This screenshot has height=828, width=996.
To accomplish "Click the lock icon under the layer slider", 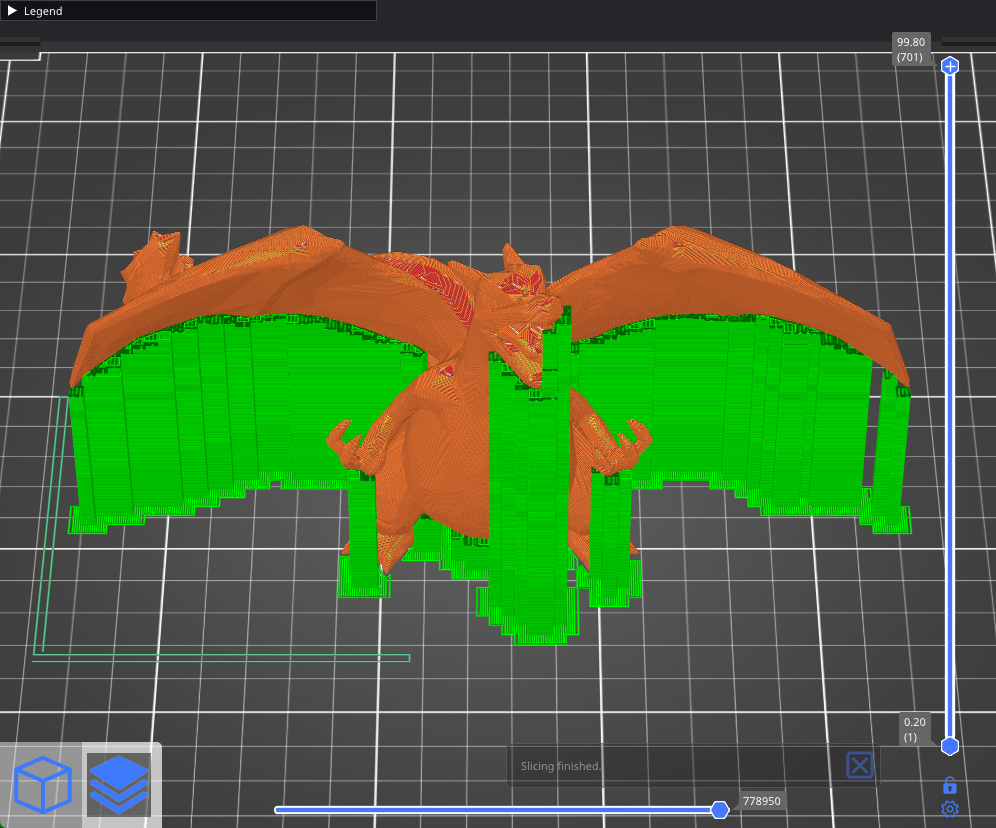I will click(948, 786).
